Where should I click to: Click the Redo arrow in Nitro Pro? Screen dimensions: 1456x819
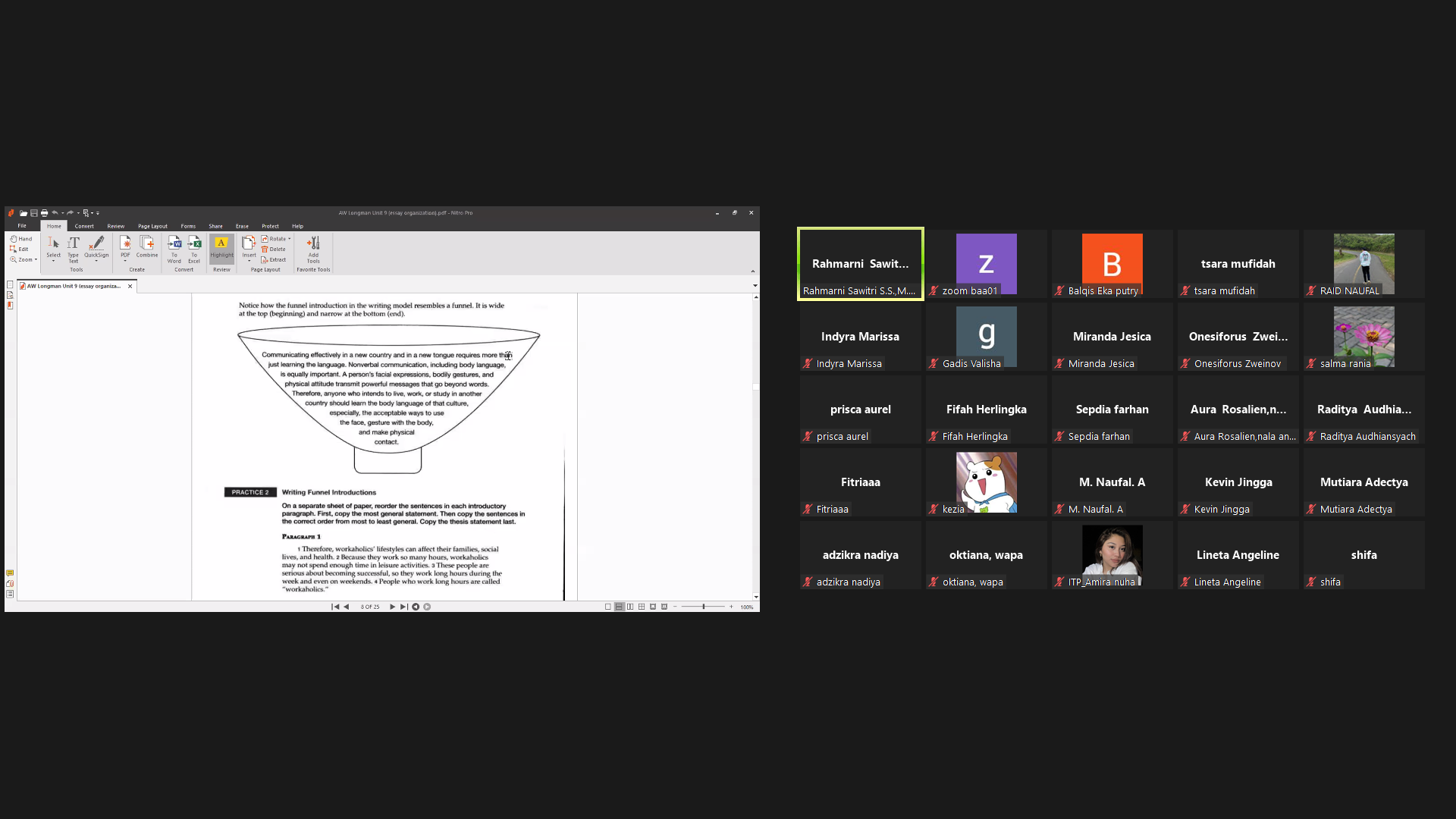[x=70, y=213]
